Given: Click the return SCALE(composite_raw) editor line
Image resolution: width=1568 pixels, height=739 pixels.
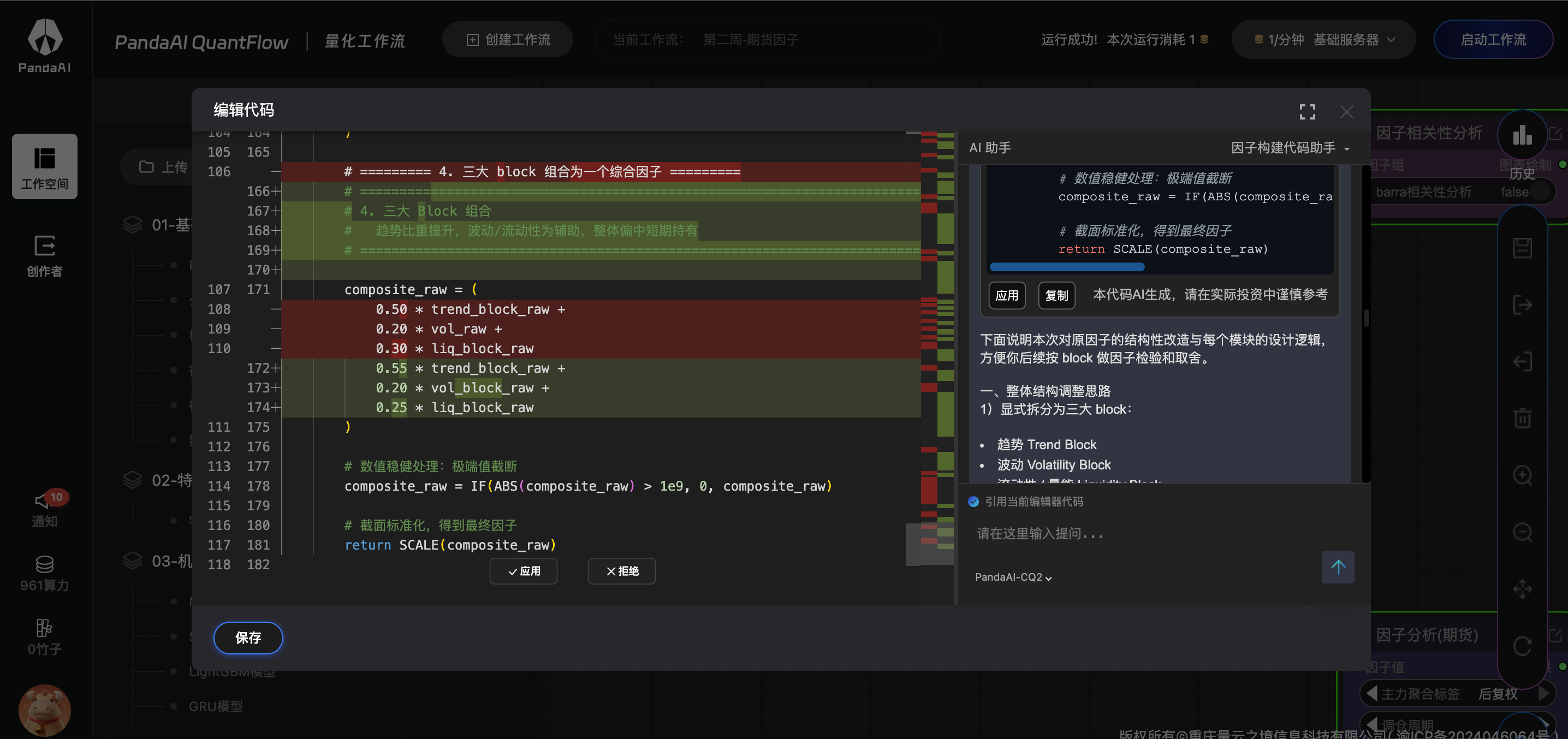Looking at the screenshot, I should pos(450,545).
